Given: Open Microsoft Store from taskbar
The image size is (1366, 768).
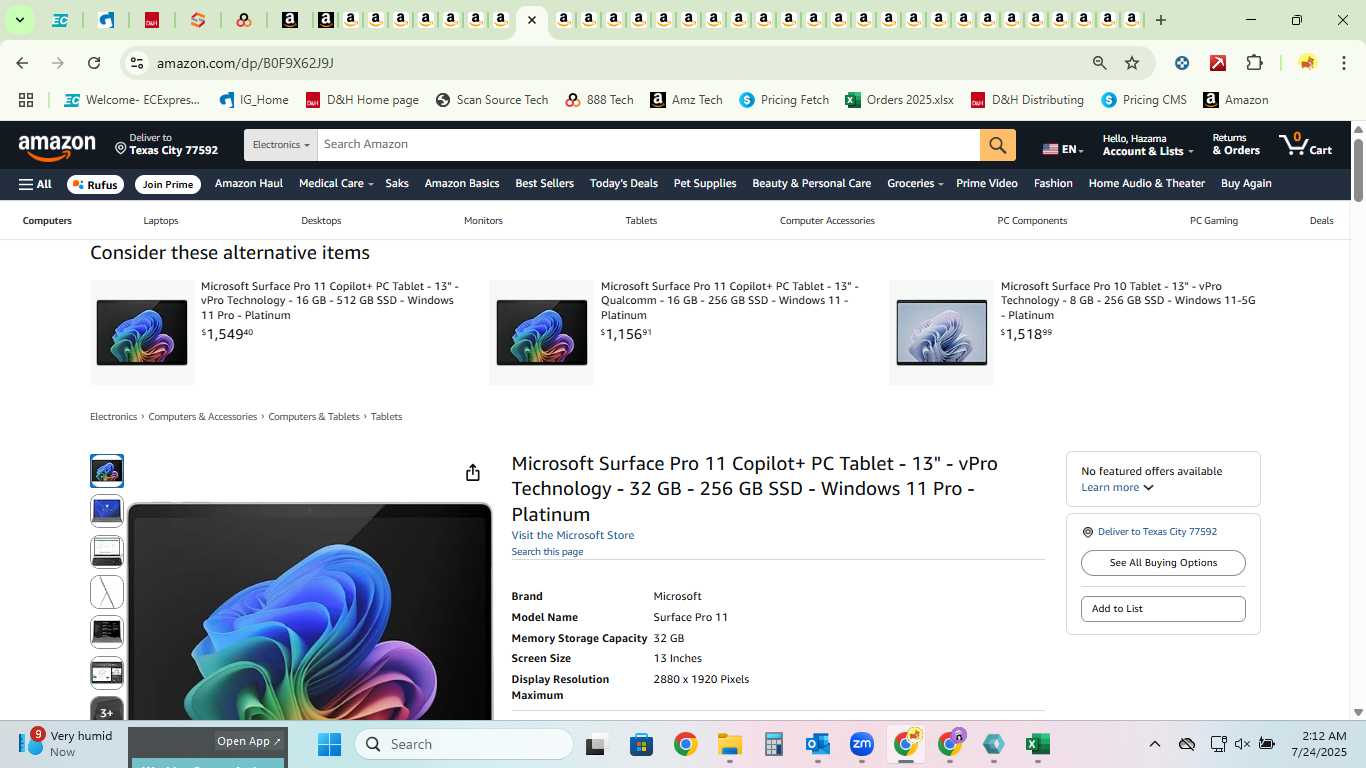Looking at the screenshot, I should point(641,744).
